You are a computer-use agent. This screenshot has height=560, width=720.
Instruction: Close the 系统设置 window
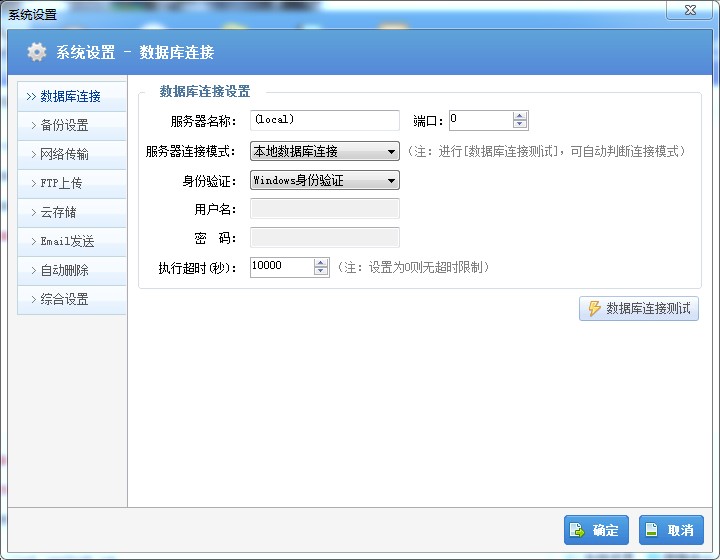(x=690, y=10)
